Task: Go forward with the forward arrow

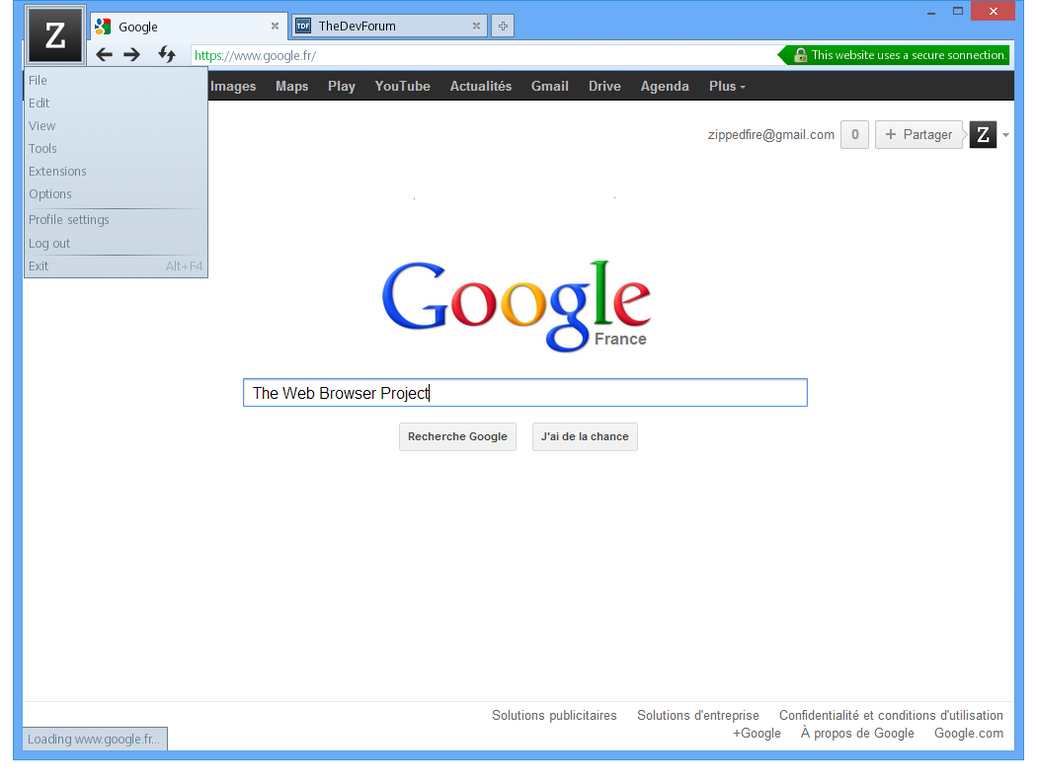Action: (x=132, y=54)
